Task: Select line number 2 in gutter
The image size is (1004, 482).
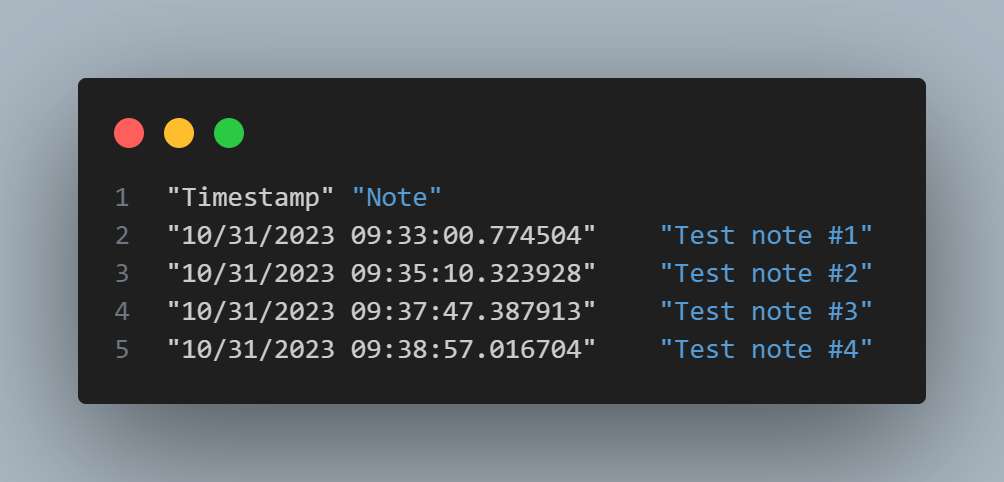Action: pyautogui.click(x=122, y=236)
